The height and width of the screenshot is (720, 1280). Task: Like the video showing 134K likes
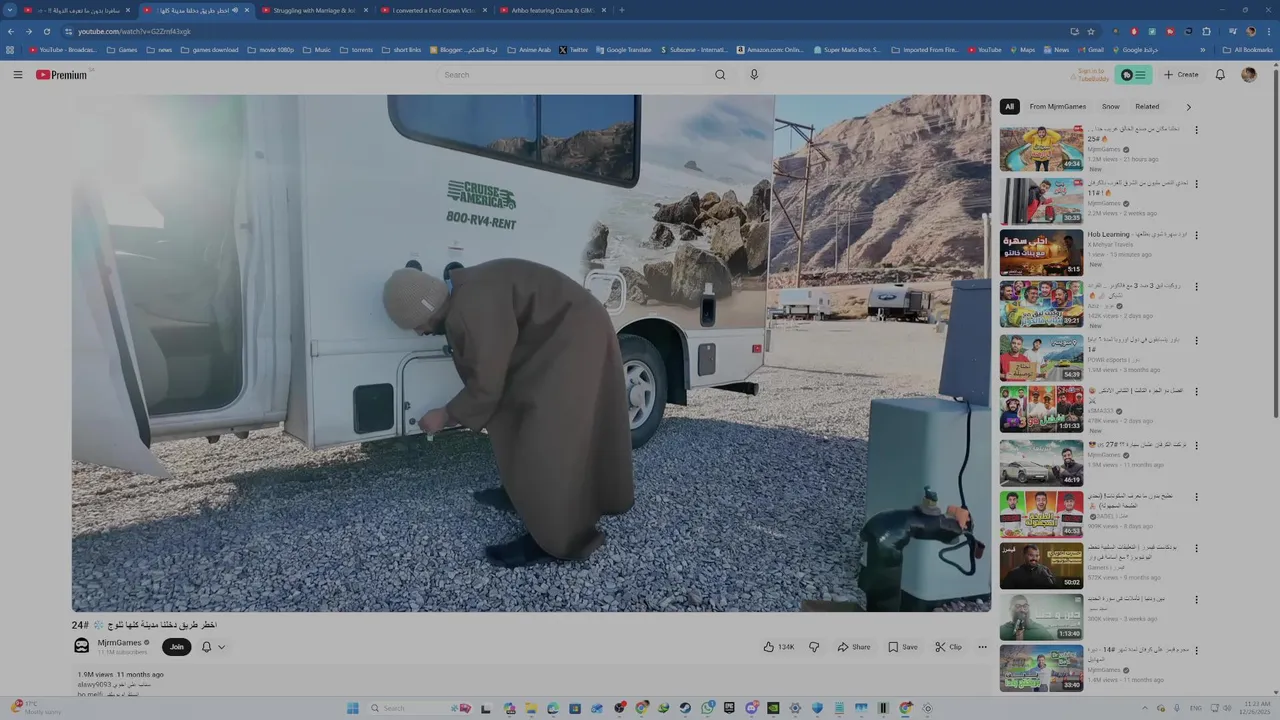[x=779, y=647]
